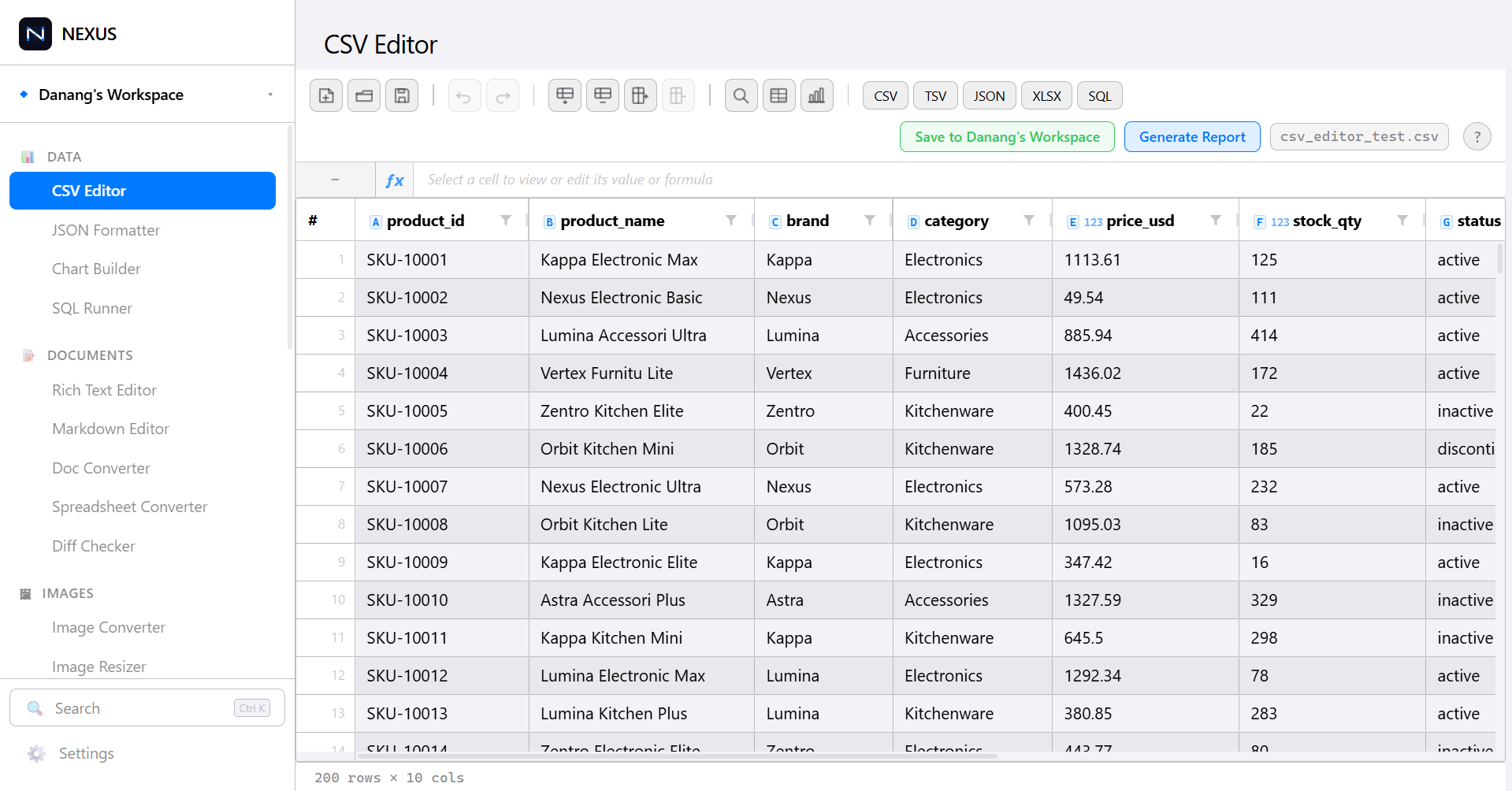The width and height of the screenshot is (1512, 791).
Task: Click the fx formula icon
Action: pyautogui.click(x=395, y=180)
